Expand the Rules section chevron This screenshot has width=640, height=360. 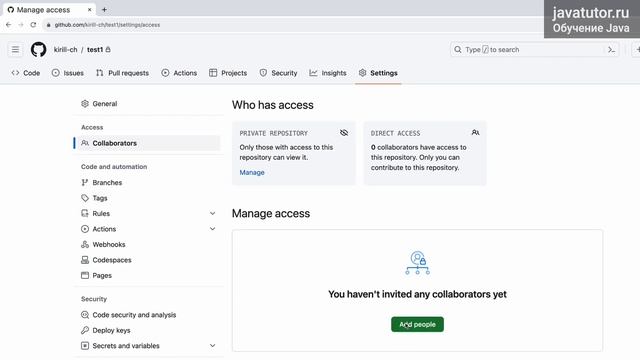pos(212,213)
